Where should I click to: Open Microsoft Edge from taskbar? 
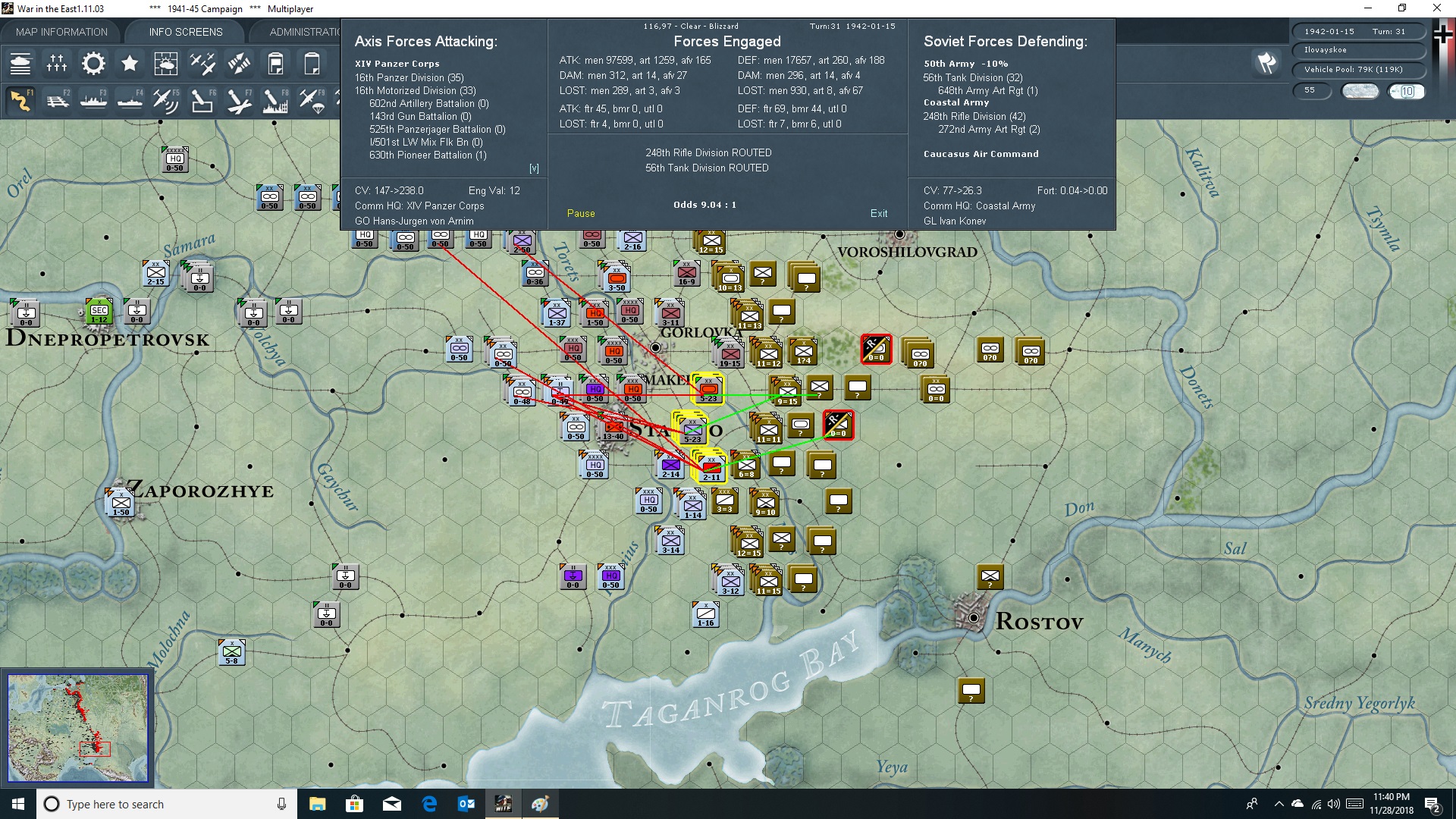click(429, 804)
